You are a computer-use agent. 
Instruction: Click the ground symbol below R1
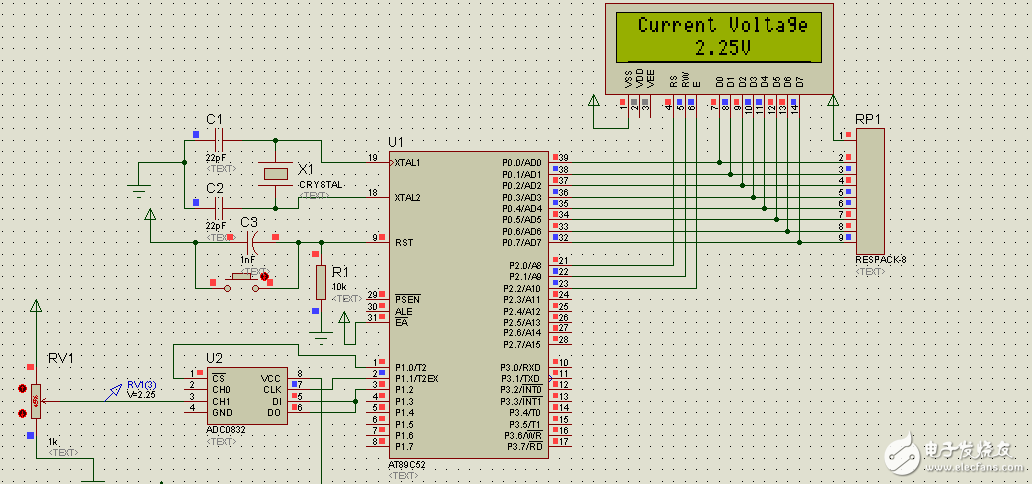[321, 338]
